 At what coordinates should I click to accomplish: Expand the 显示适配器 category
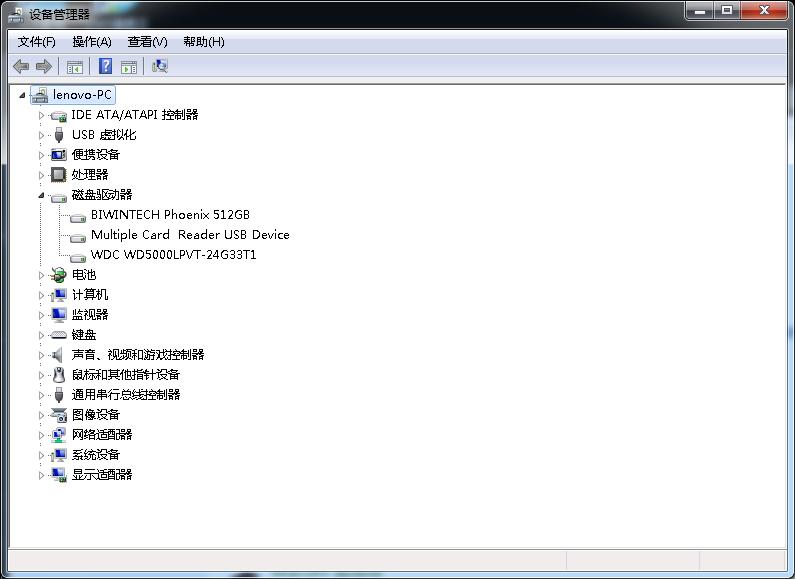pyautogui.click(x=42, y=475)
